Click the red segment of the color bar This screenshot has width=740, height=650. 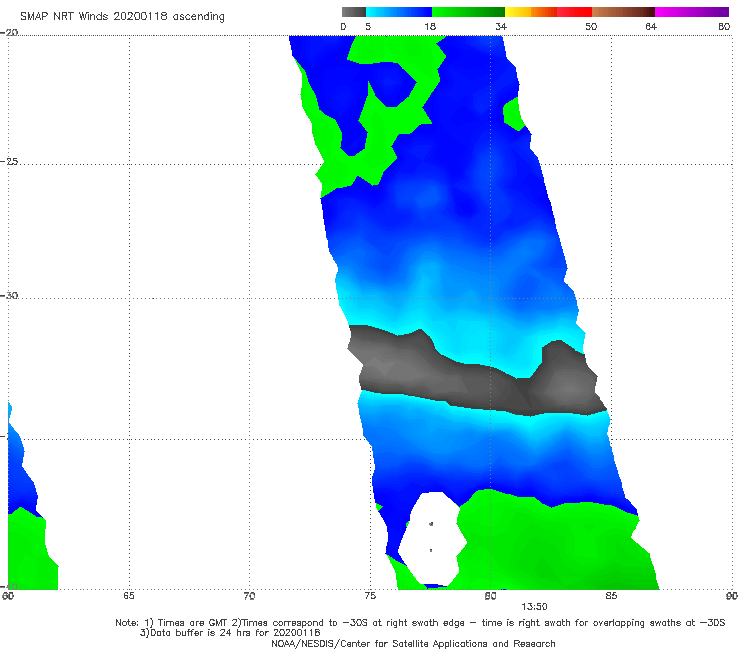coord(574,12)
